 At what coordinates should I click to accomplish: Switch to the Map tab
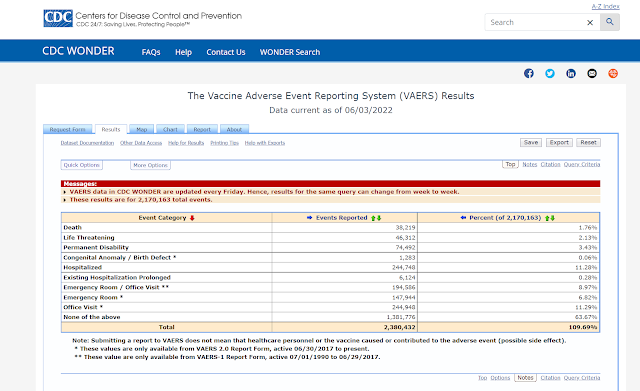pyautogui.click(x=142, y=129)
